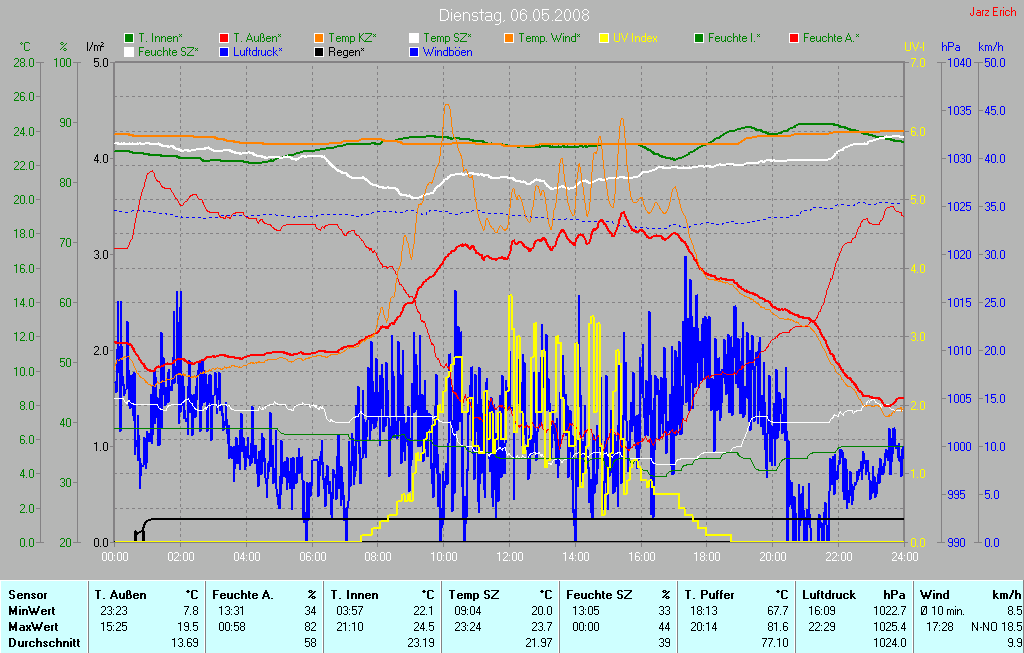Click the 12:00 time axis label
Viewport: 1024px width, 653px height.
pos(510,556)
